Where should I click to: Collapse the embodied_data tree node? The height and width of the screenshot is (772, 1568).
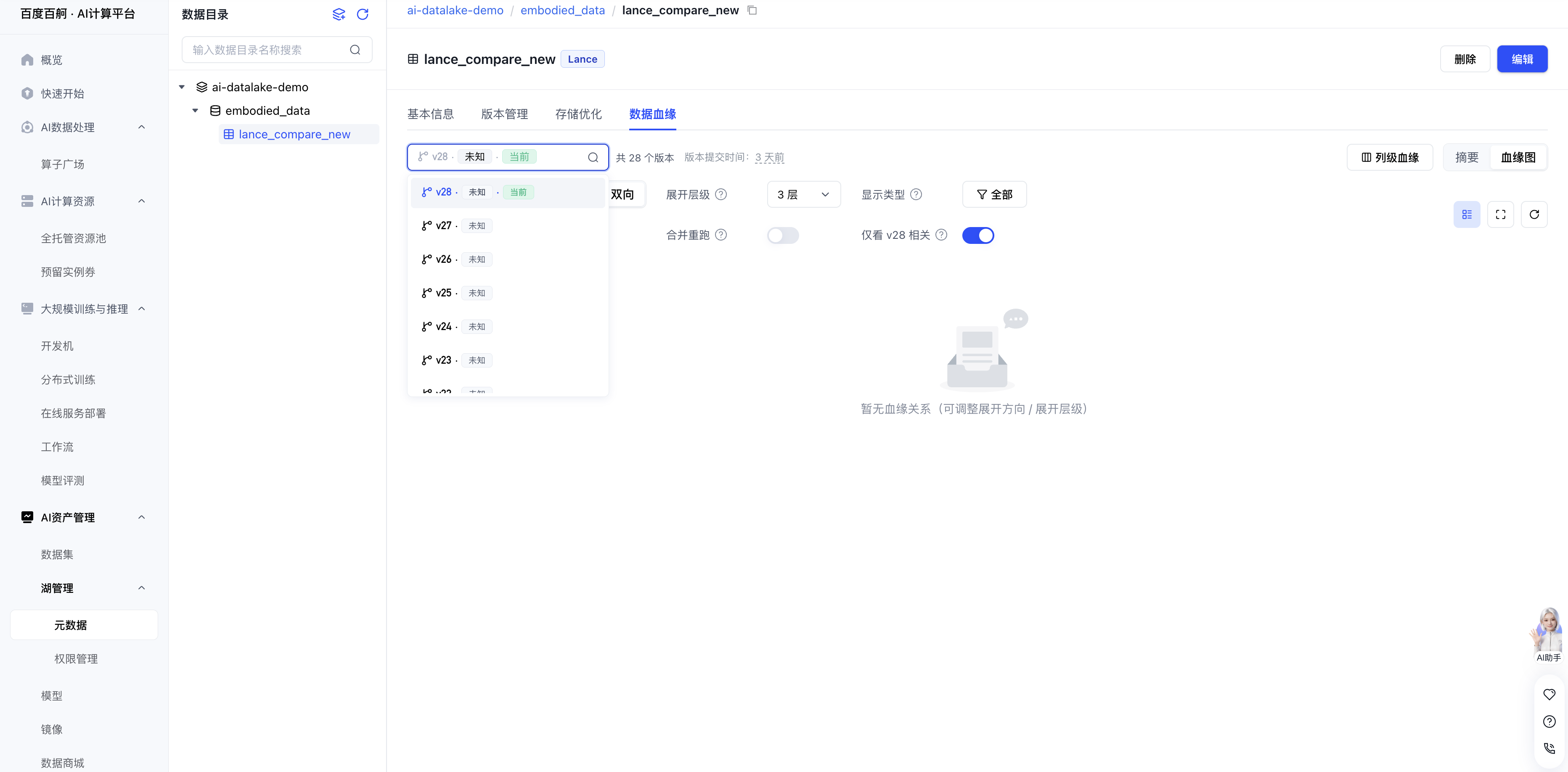pyautogui.click(x=195, y=111)
